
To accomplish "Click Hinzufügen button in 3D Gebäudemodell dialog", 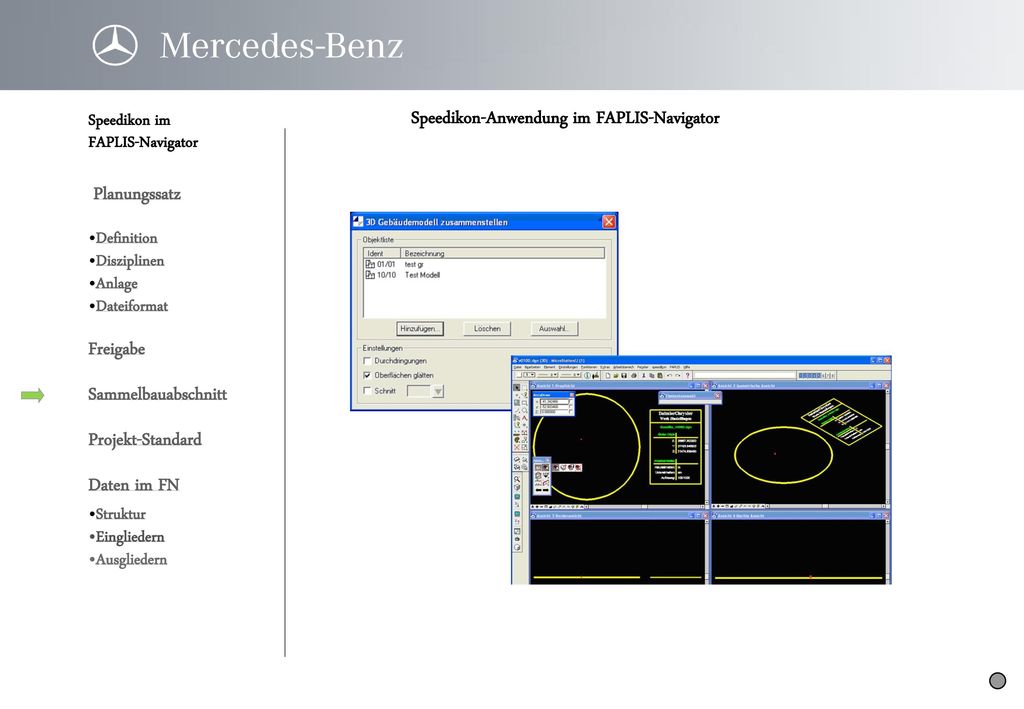I will (x=420, y=328).
